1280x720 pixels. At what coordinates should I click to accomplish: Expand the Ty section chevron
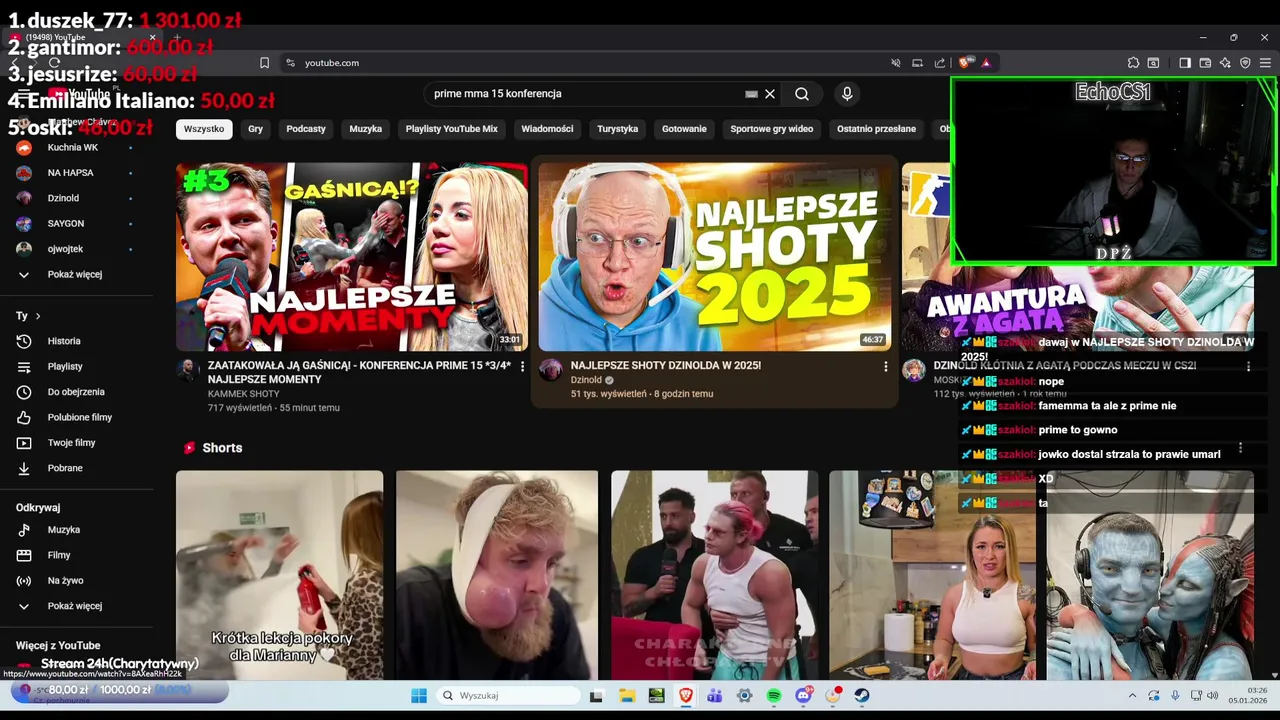coord(38,316)
